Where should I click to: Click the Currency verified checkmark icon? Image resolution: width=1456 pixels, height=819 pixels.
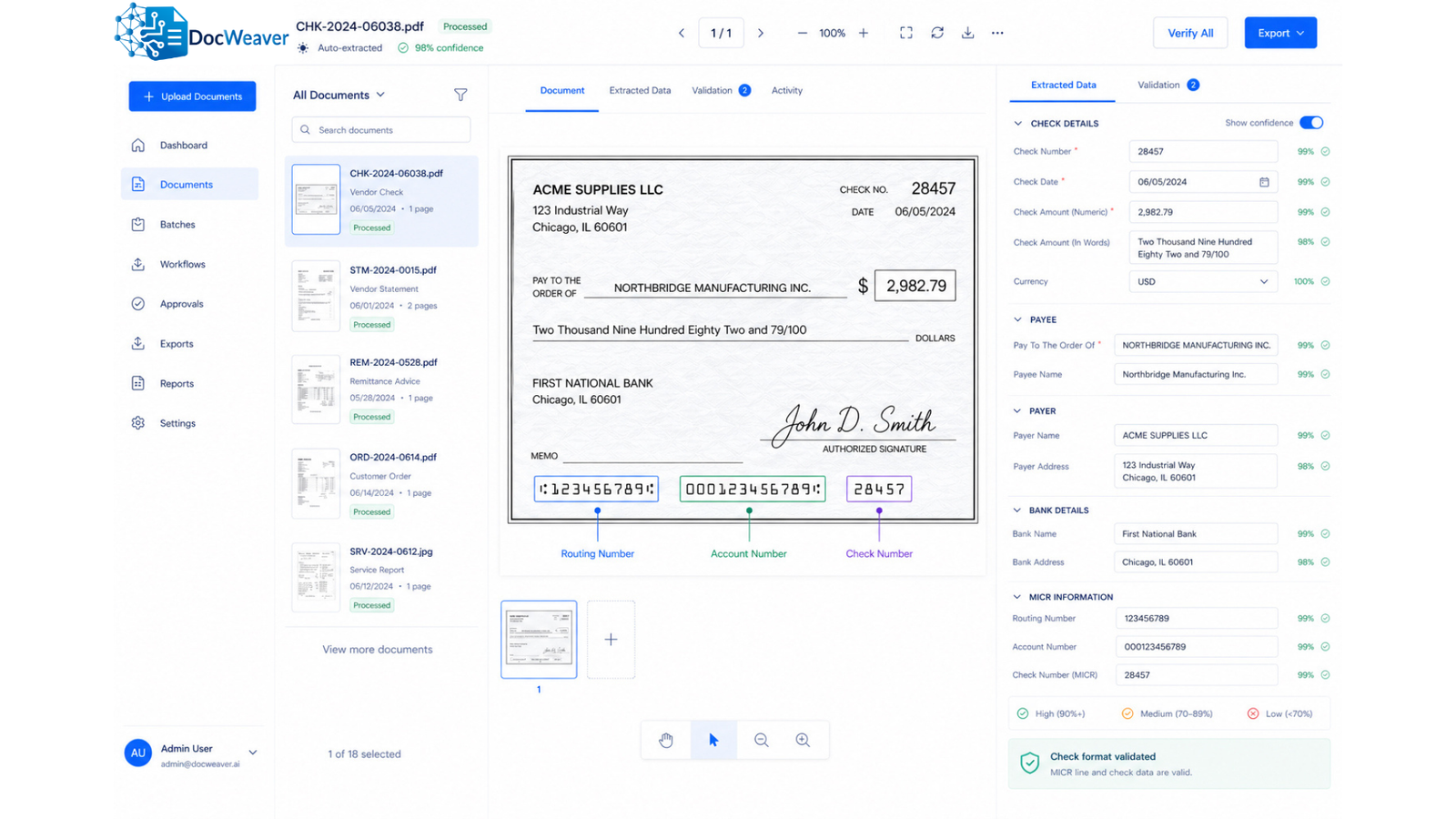tap(1325, 281)
